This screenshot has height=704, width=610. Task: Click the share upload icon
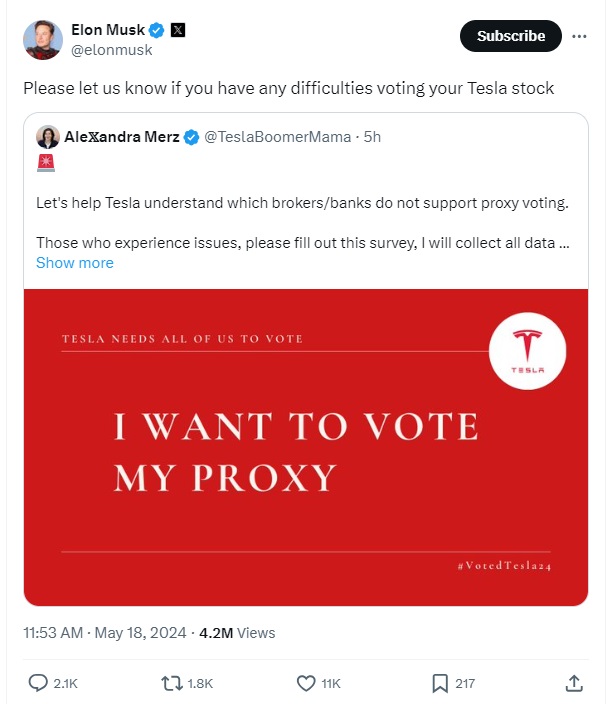tap(574, 683)
